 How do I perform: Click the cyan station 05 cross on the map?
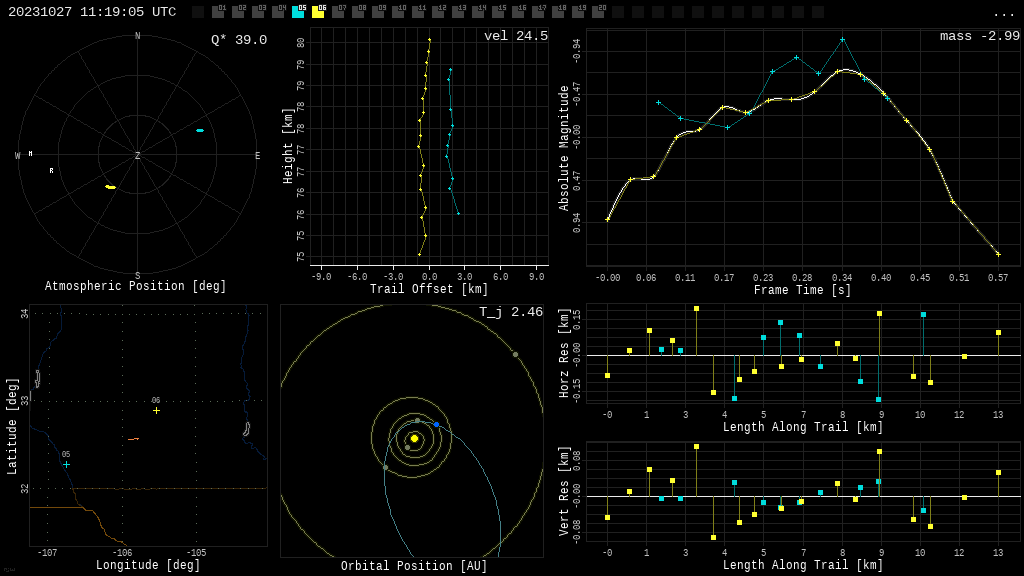click(x=67, y=464)
